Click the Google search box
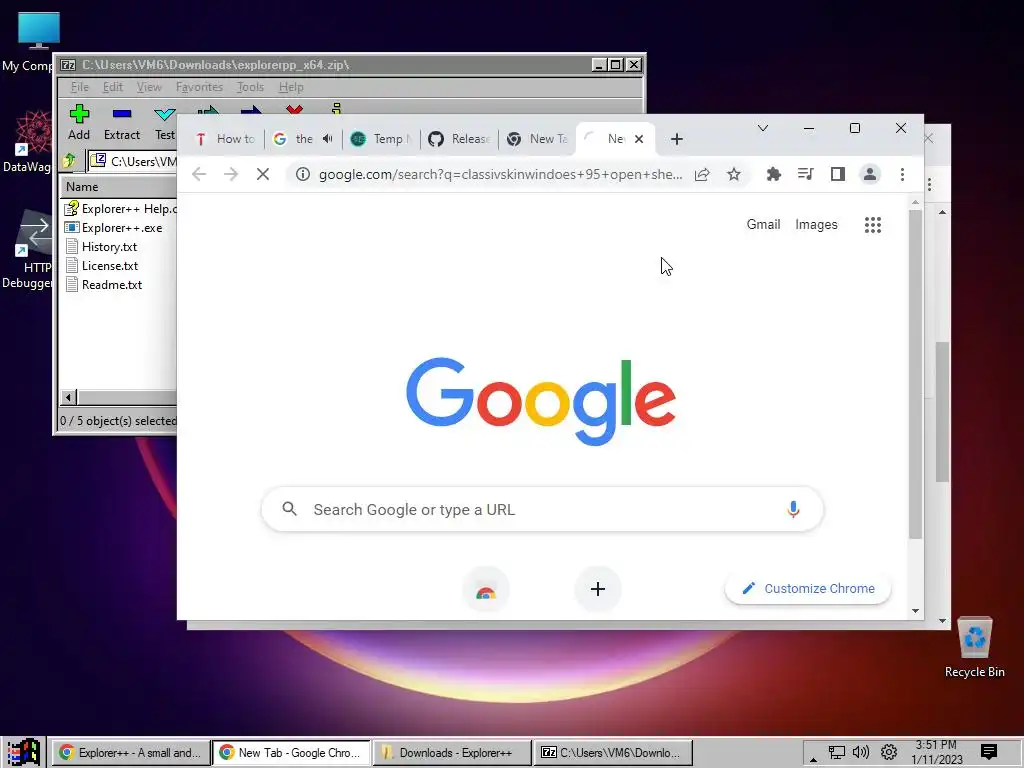 542,509
